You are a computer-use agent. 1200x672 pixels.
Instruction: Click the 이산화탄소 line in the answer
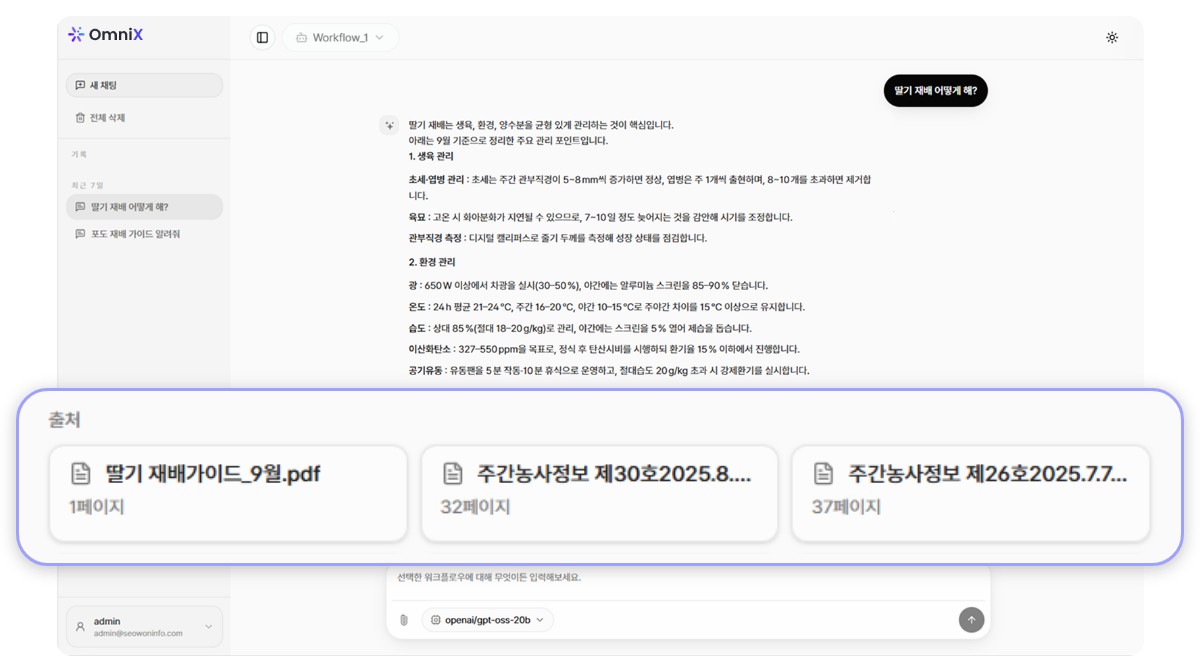pyautogui.click(x=604, y=350)
